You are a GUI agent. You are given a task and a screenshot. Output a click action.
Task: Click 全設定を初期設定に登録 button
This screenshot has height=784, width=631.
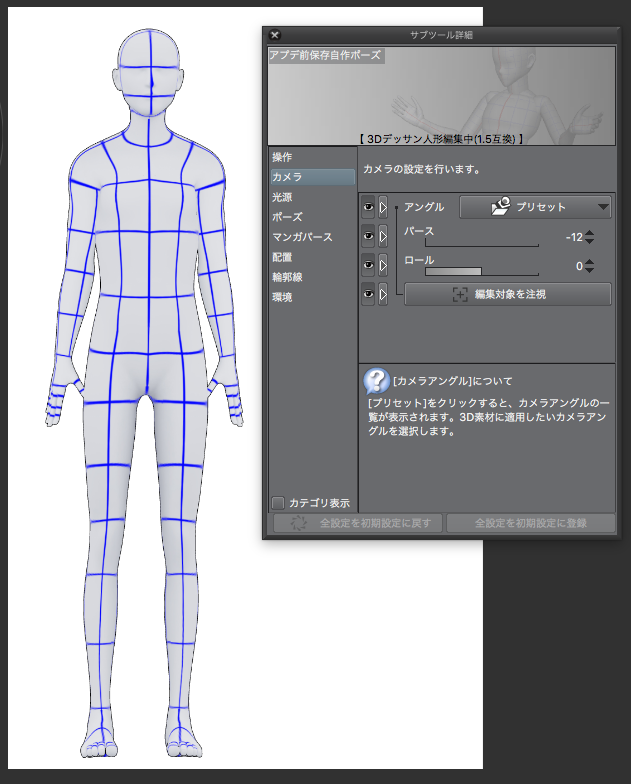click(530, 523)
